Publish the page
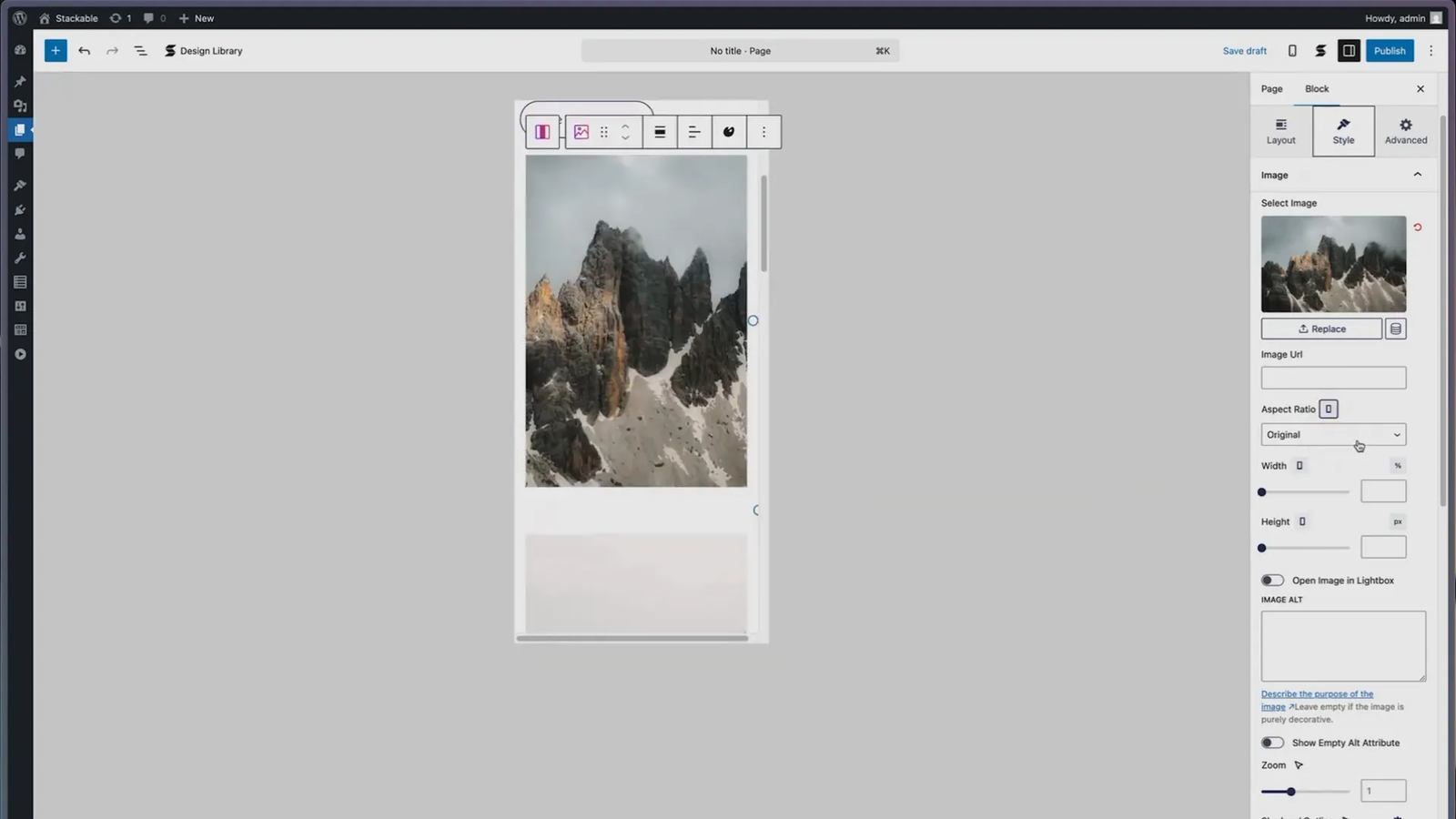Viewport: 1456px width, 819px height. [x=1390, y=51]
